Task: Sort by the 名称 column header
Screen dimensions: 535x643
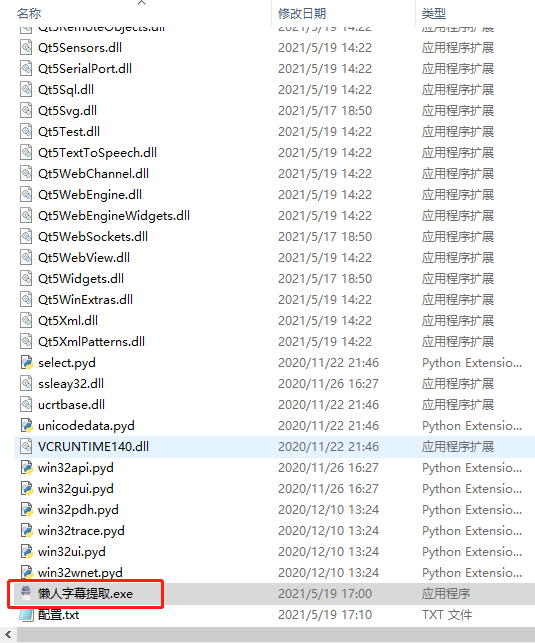Action: [x=29, y=14]
